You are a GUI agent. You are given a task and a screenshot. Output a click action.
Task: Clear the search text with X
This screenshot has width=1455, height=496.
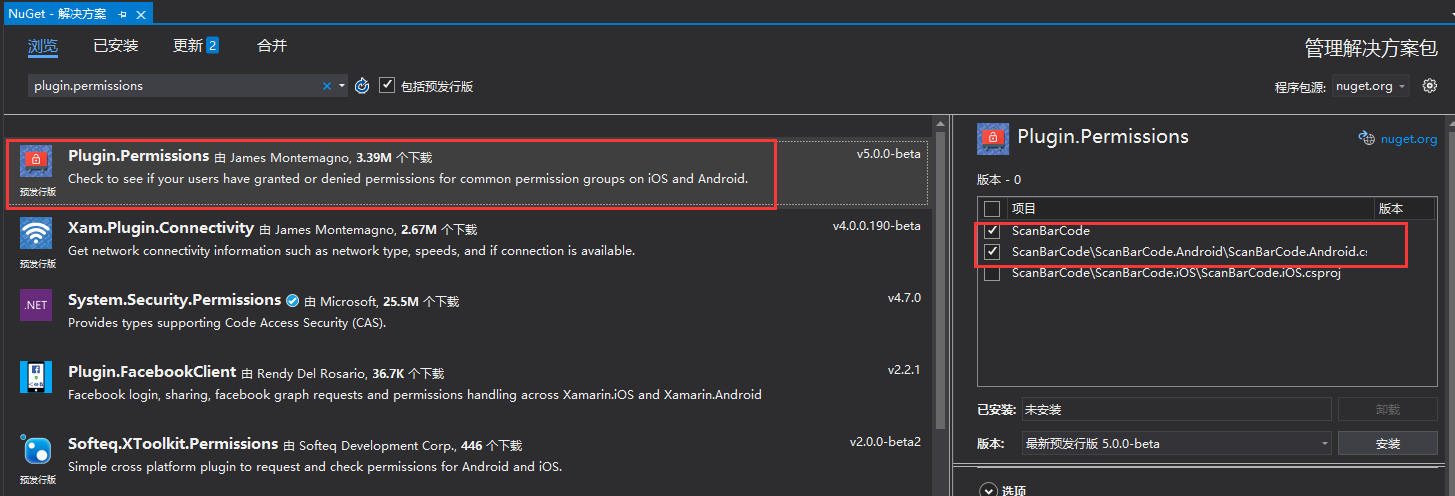[x=326, y=86]
